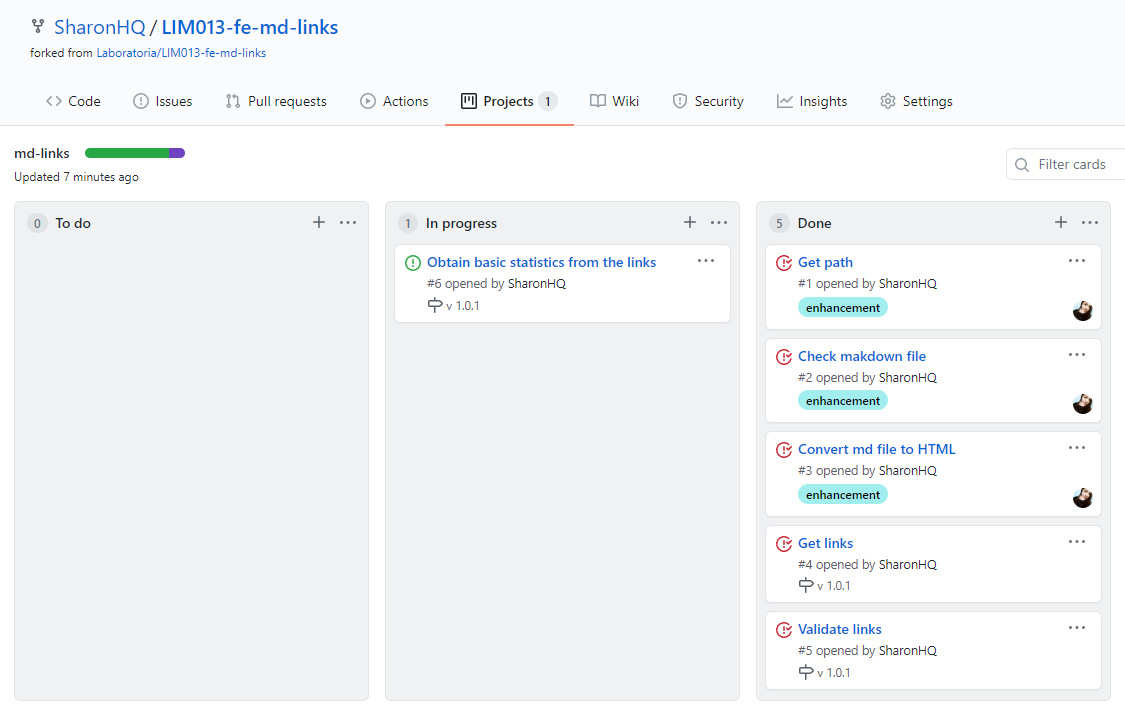Open LIM013-fe-md-links repository link
Screen dimensions: 1125x715
(x=250, y=27)
